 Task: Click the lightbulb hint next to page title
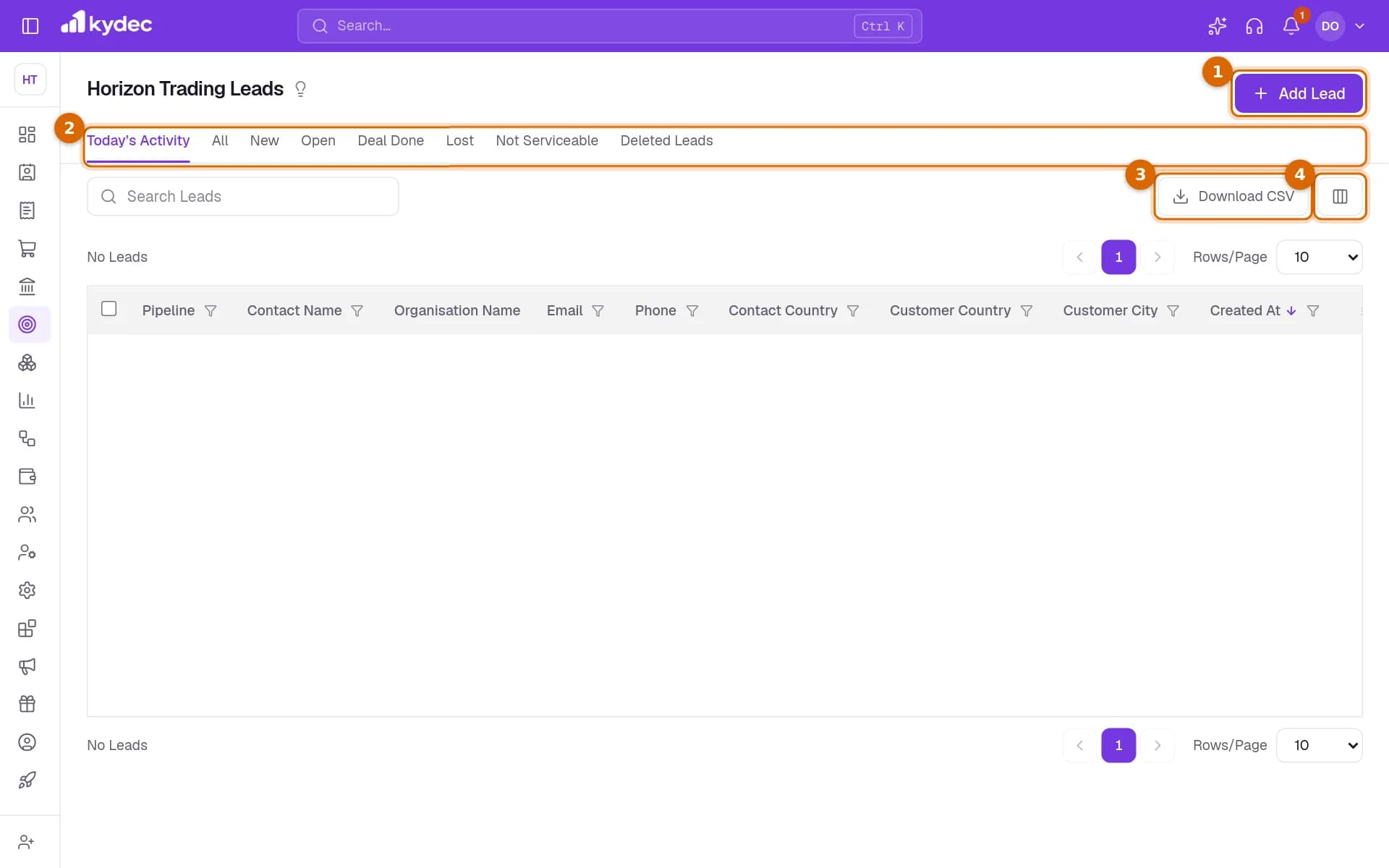pyautogui.click(x=300, y=89)
